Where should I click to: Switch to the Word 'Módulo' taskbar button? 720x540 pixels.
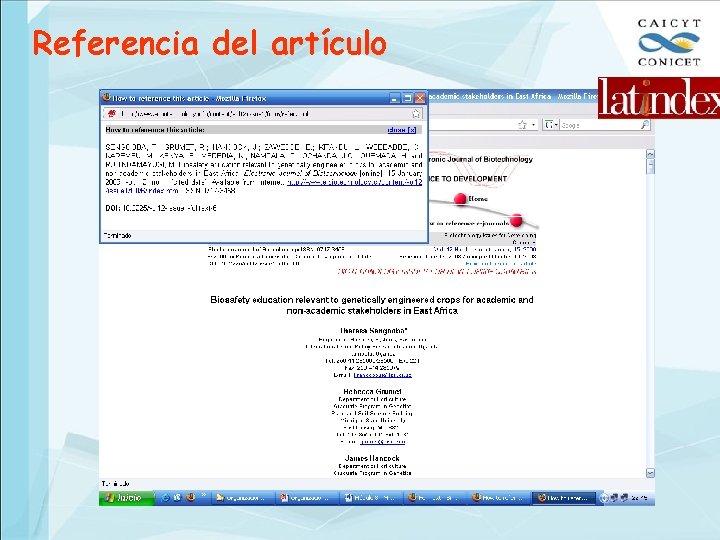click(x=371, y=498)
